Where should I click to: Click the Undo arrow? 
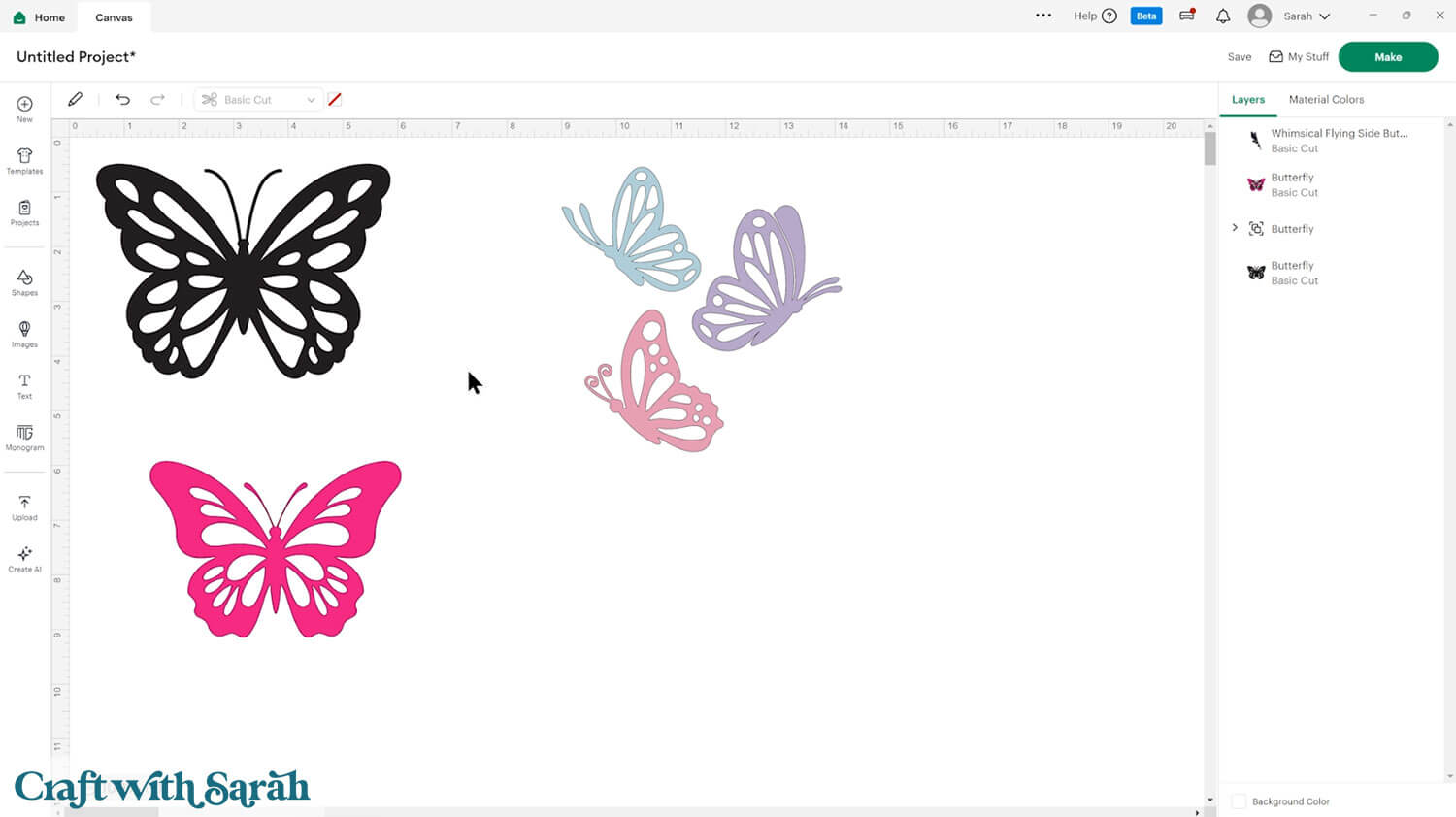(122, 99)
